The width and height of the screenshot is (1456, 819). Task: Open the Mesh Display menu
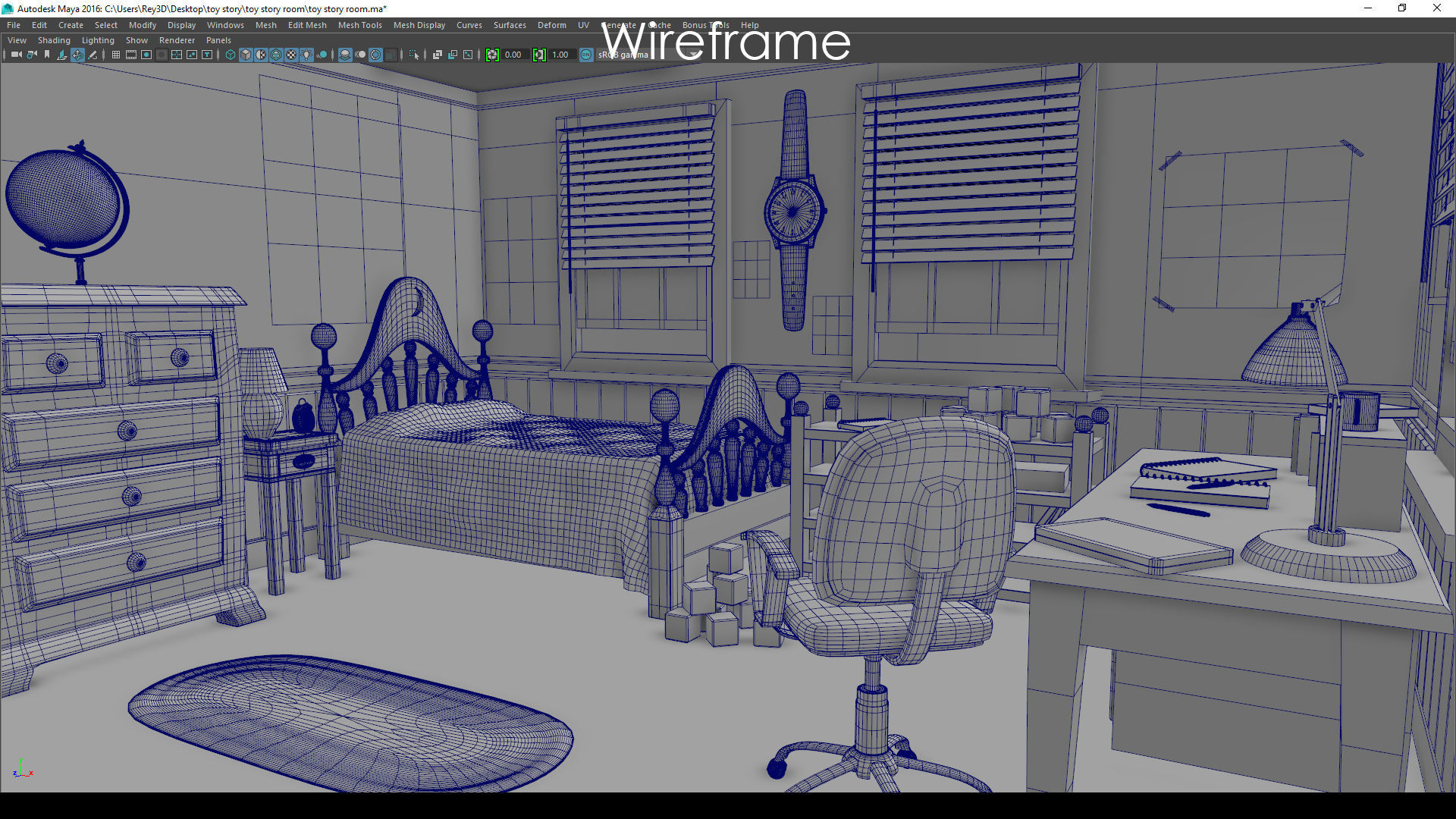(419, 25)
